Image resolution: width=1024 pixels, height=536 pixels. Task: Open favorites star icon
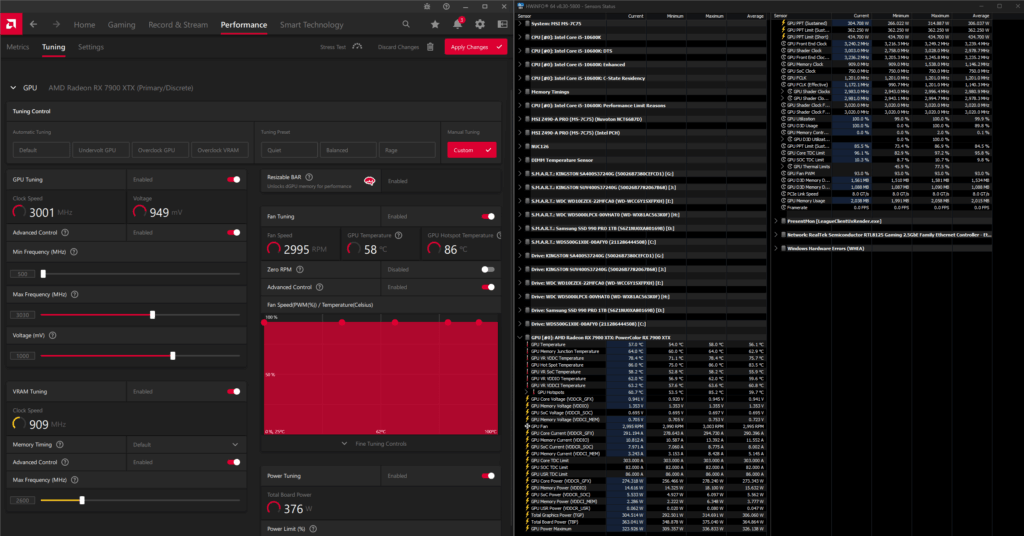[435, 24]
